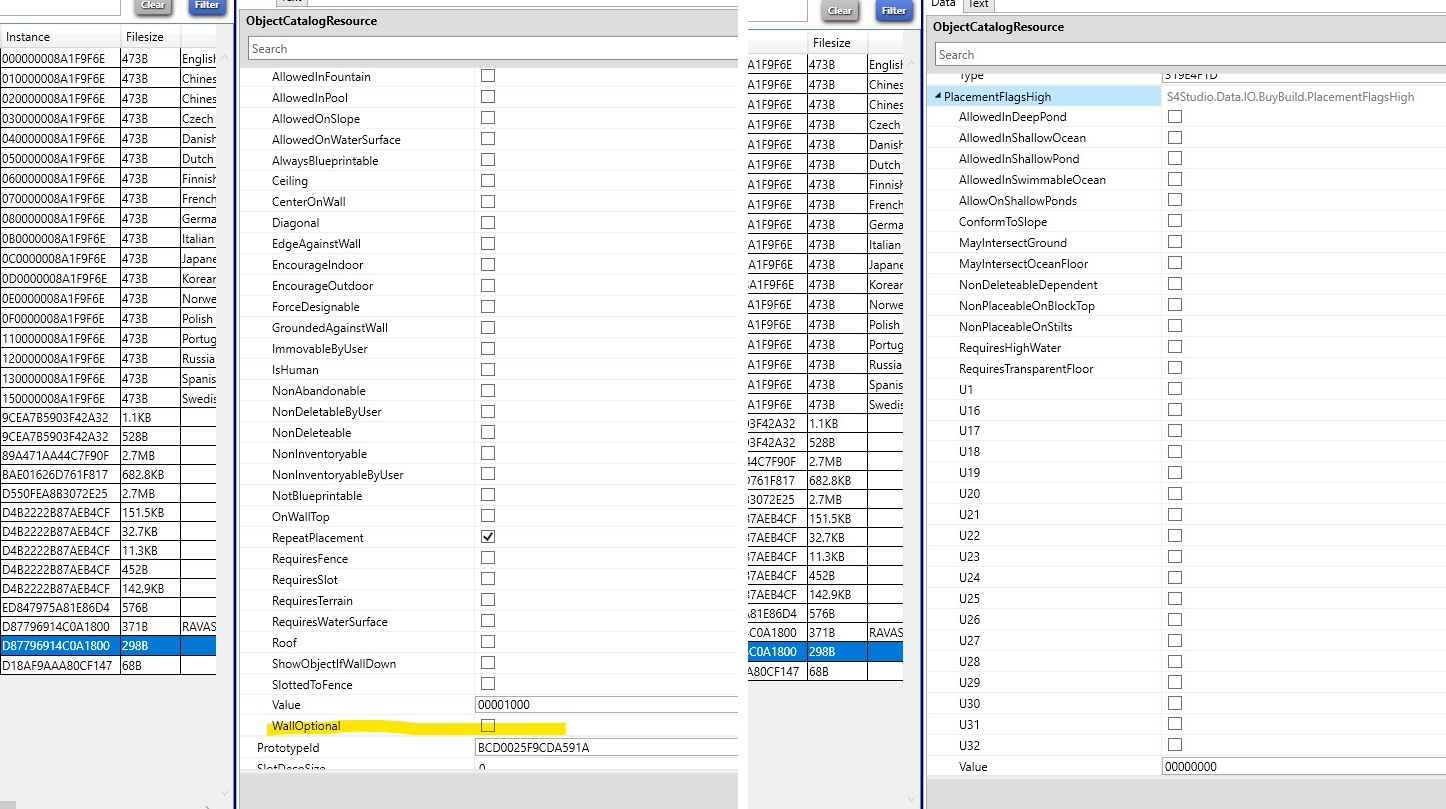
Task: Click the PrototypeId value field
Action: [x=606, y=747]
